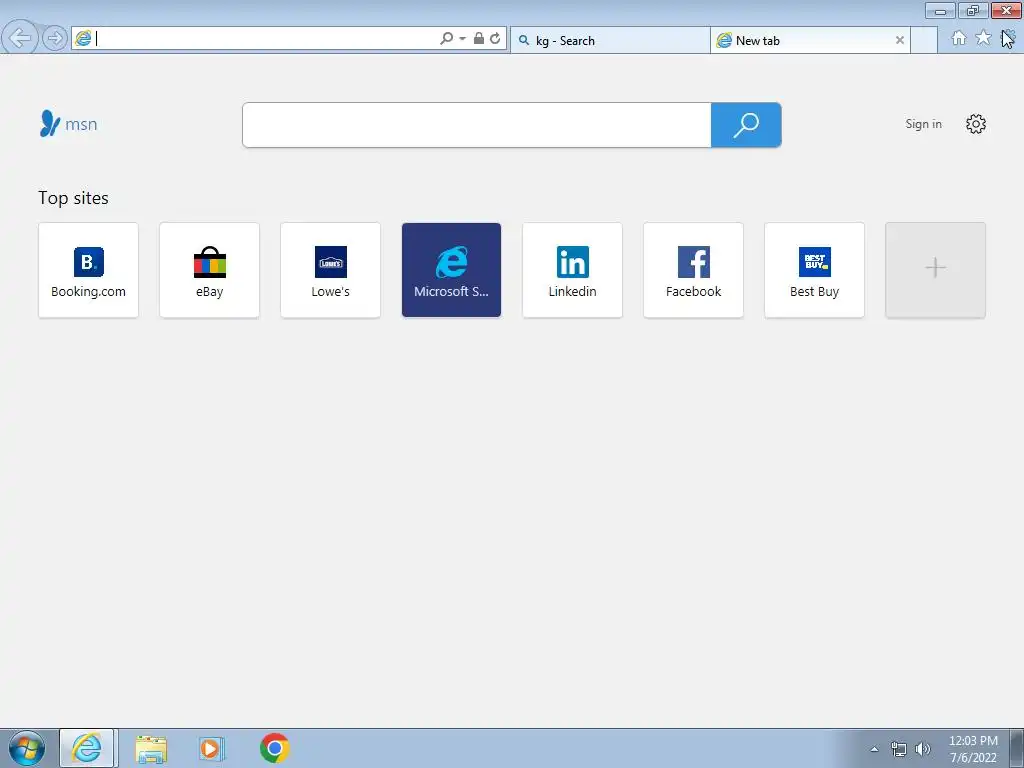Close the New tab tab
Image resolution: width=1024 pixels, height=768 pixels.
click(x=900, y=40)
